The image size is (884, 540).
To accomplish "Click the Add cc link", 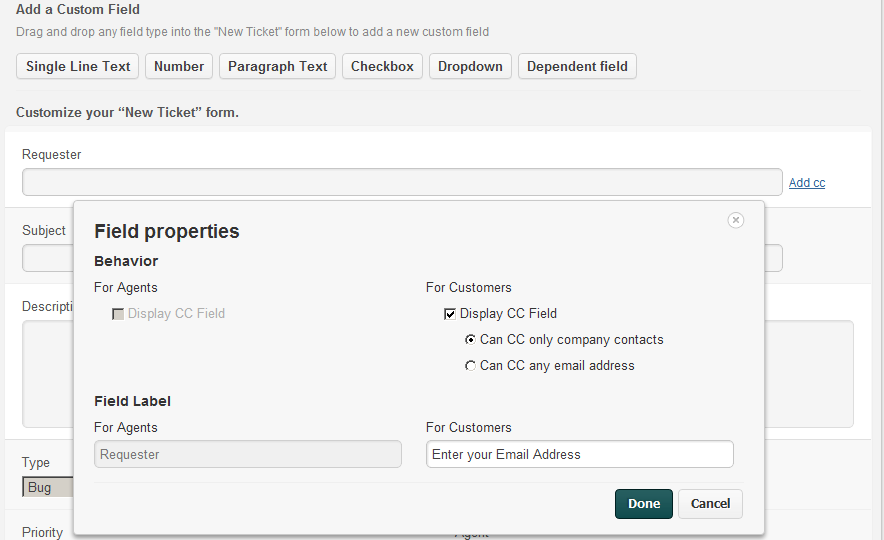I will (x=806, y=183).
